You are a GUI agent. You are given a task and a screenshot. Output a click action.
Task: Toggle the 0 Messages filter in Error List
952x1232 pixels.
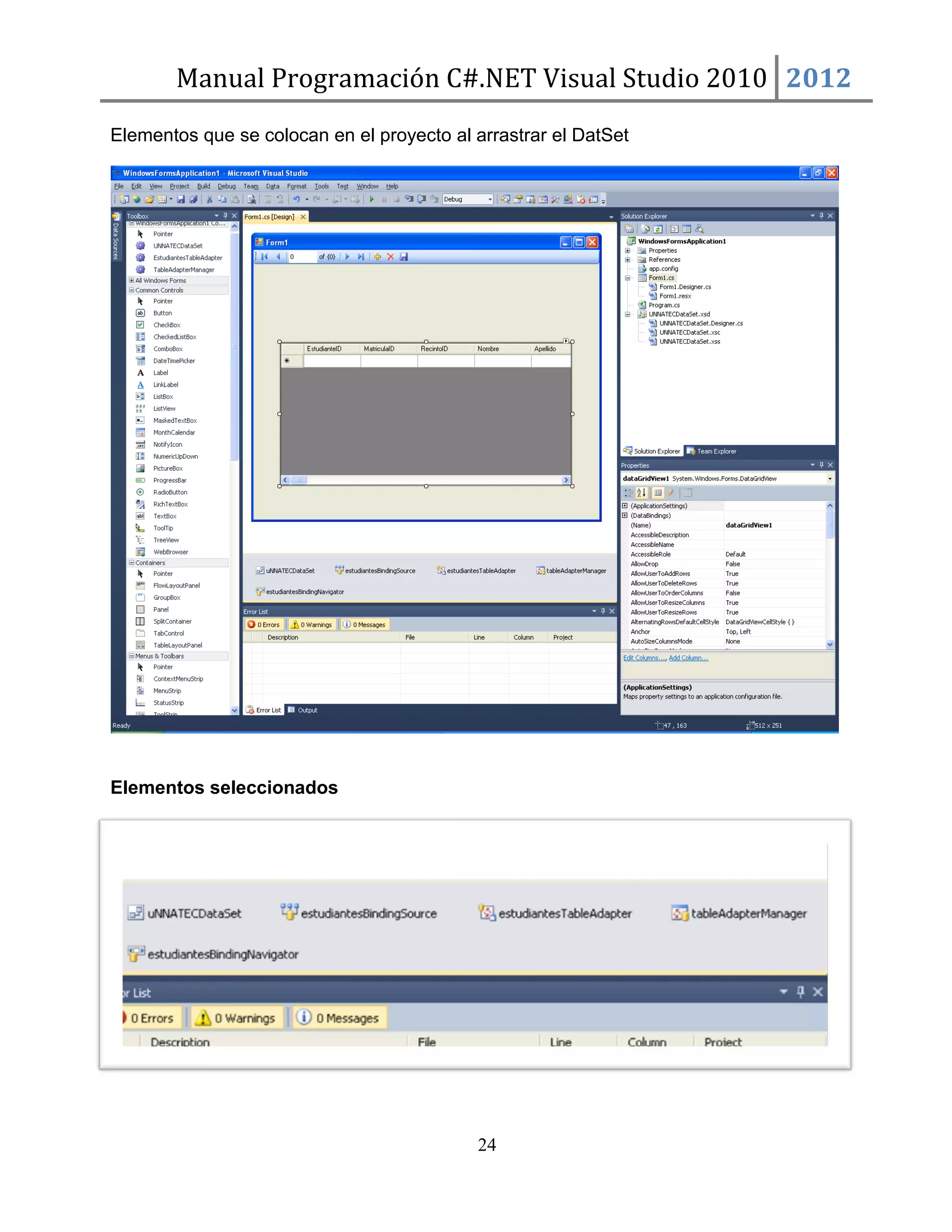pos(364,624)
